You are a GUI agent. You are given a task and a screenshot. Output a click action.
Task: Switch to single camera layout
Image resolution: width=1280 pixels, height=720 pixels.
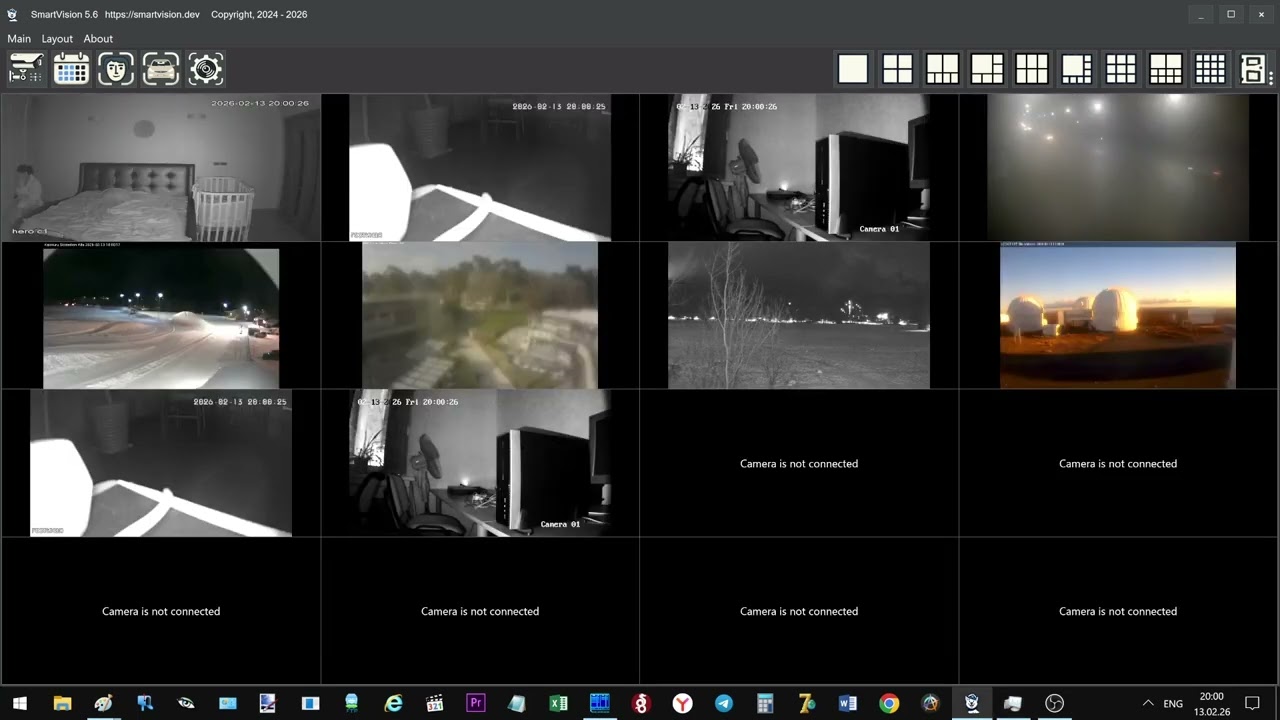(853, 69)
